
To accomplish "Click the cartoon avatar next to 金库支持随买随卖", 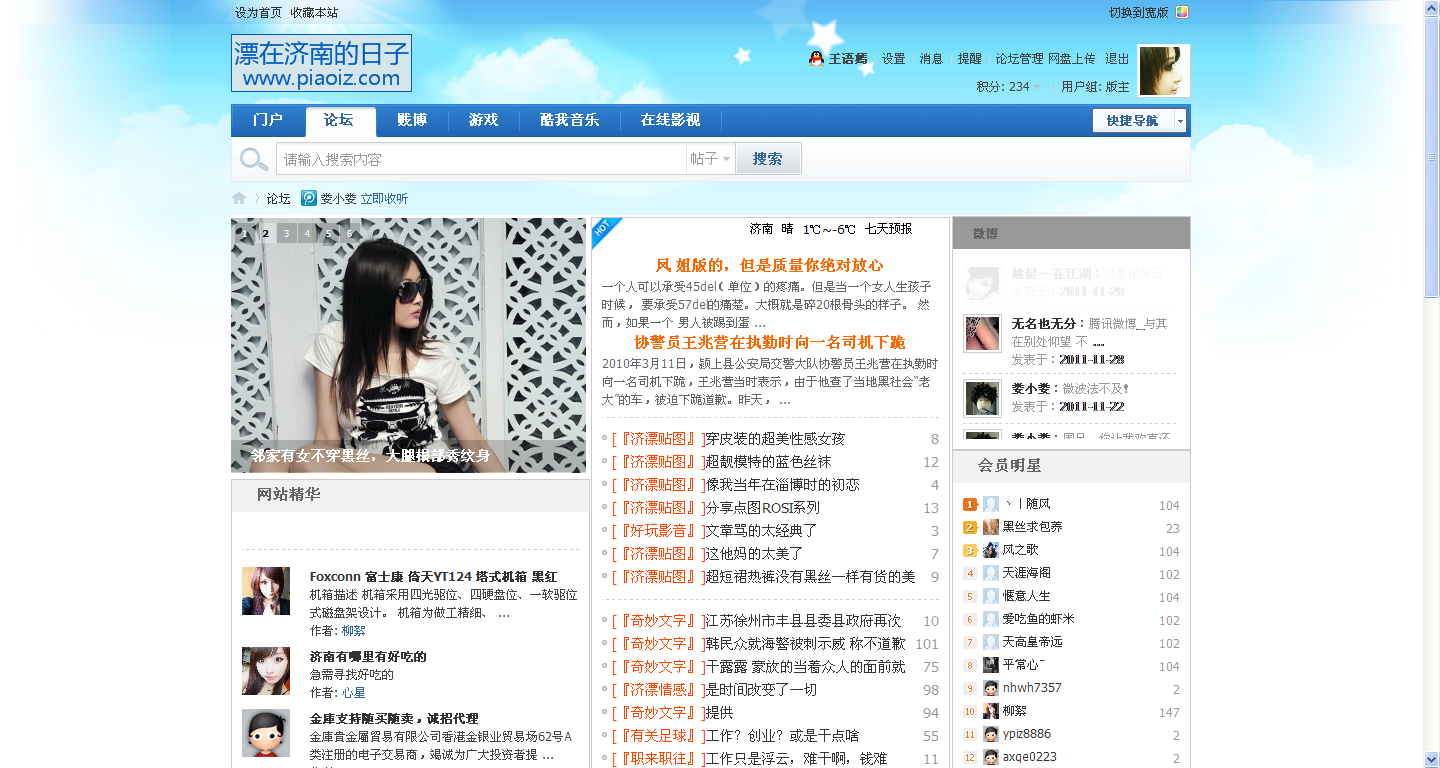I will [x=266, y=733].
